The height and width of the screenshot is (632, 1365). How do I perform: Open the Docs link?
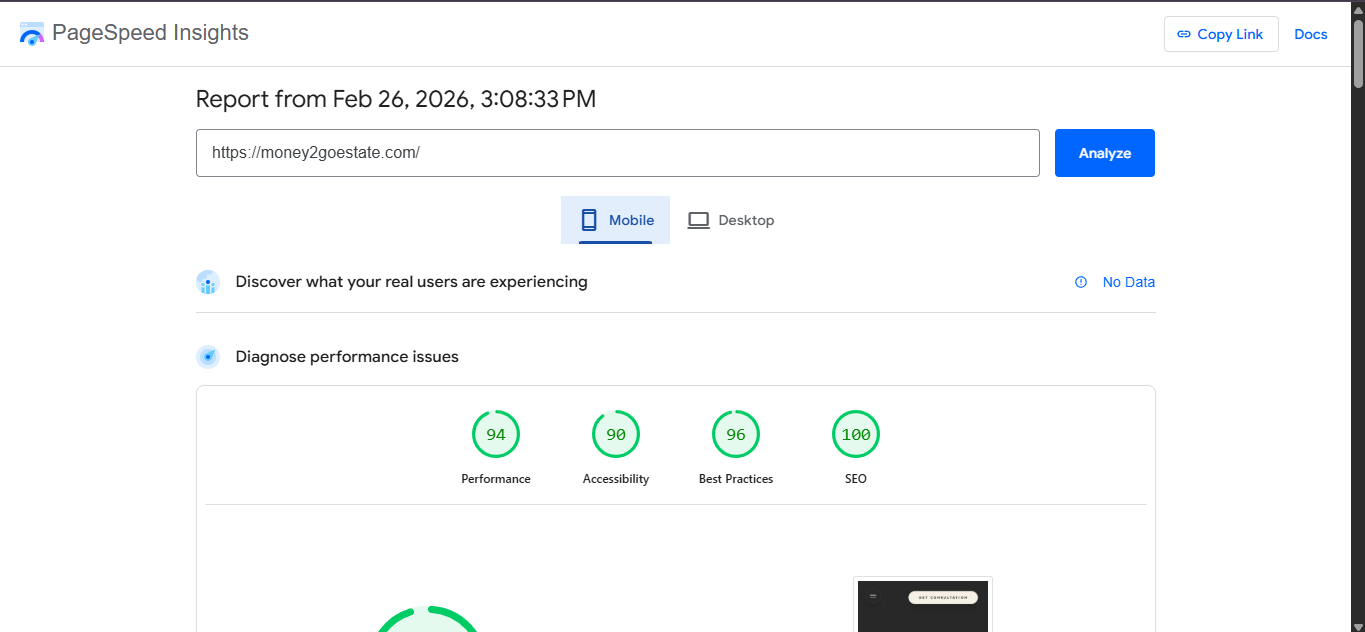[x=1311, y=34]
